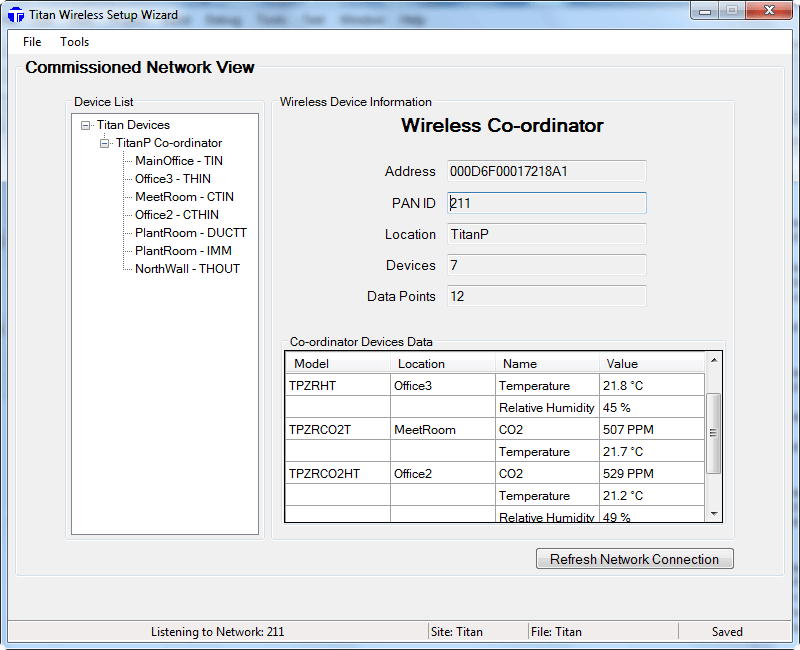Click the 21.8 °C value cell
Screen dimensions: 800x650
coord(652,386)
